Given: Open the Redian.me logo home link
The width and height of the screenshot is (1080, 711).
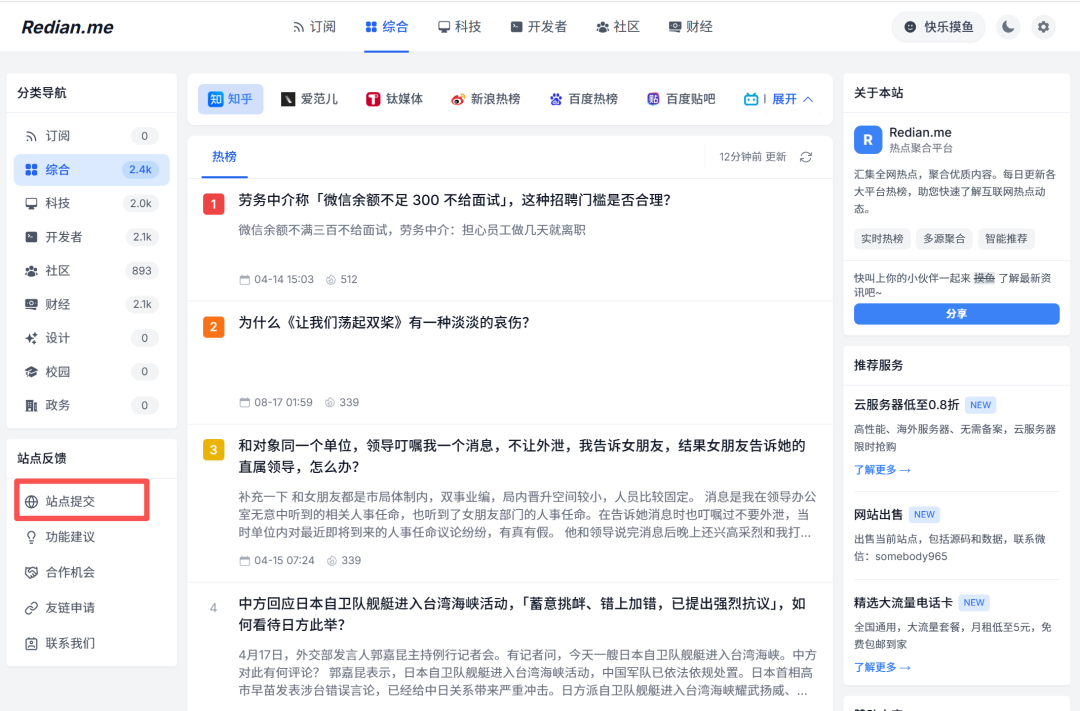Looking at the screenshot, I should click(x=68, y=27).
